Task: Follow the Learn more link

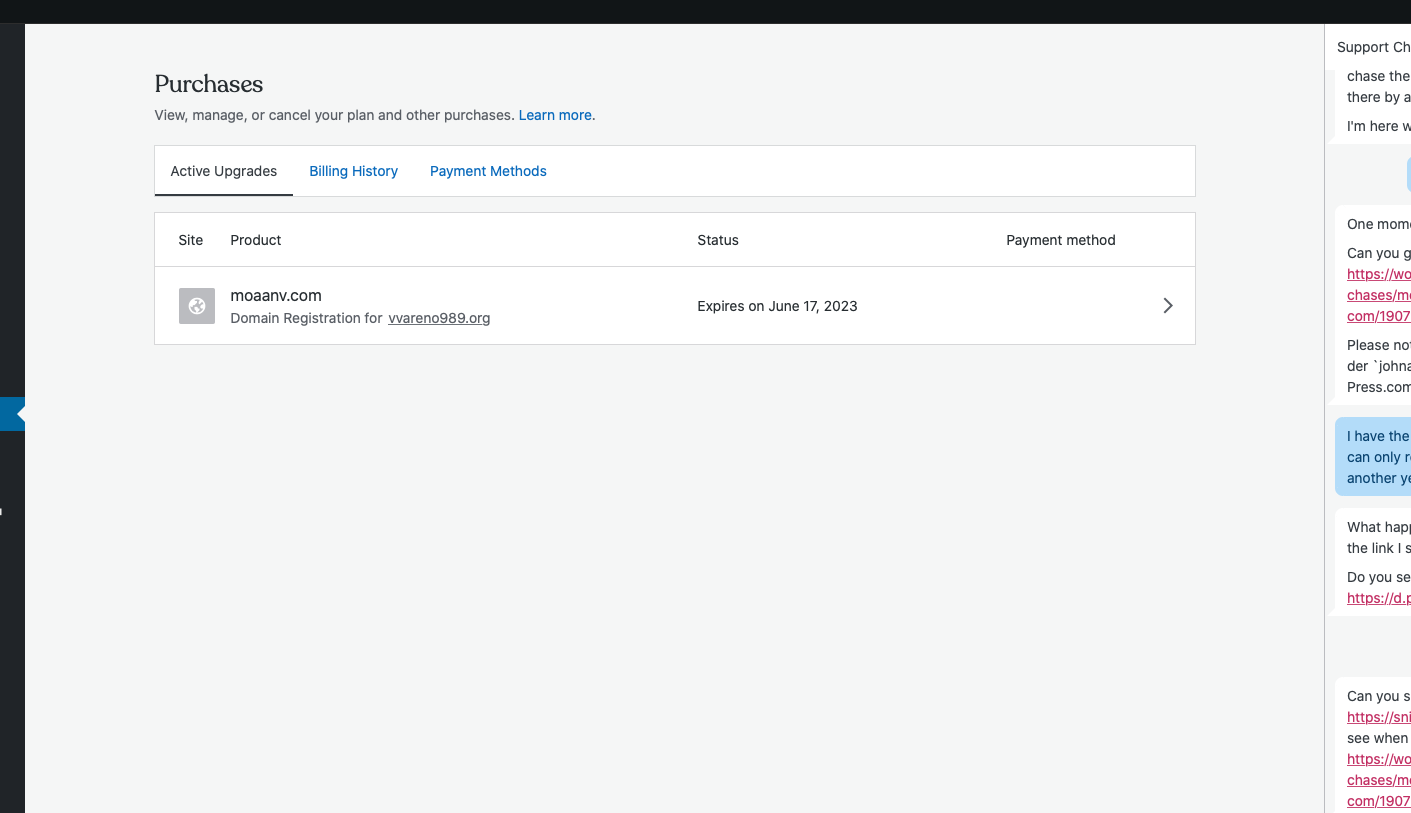Action: tap(555, 115)
